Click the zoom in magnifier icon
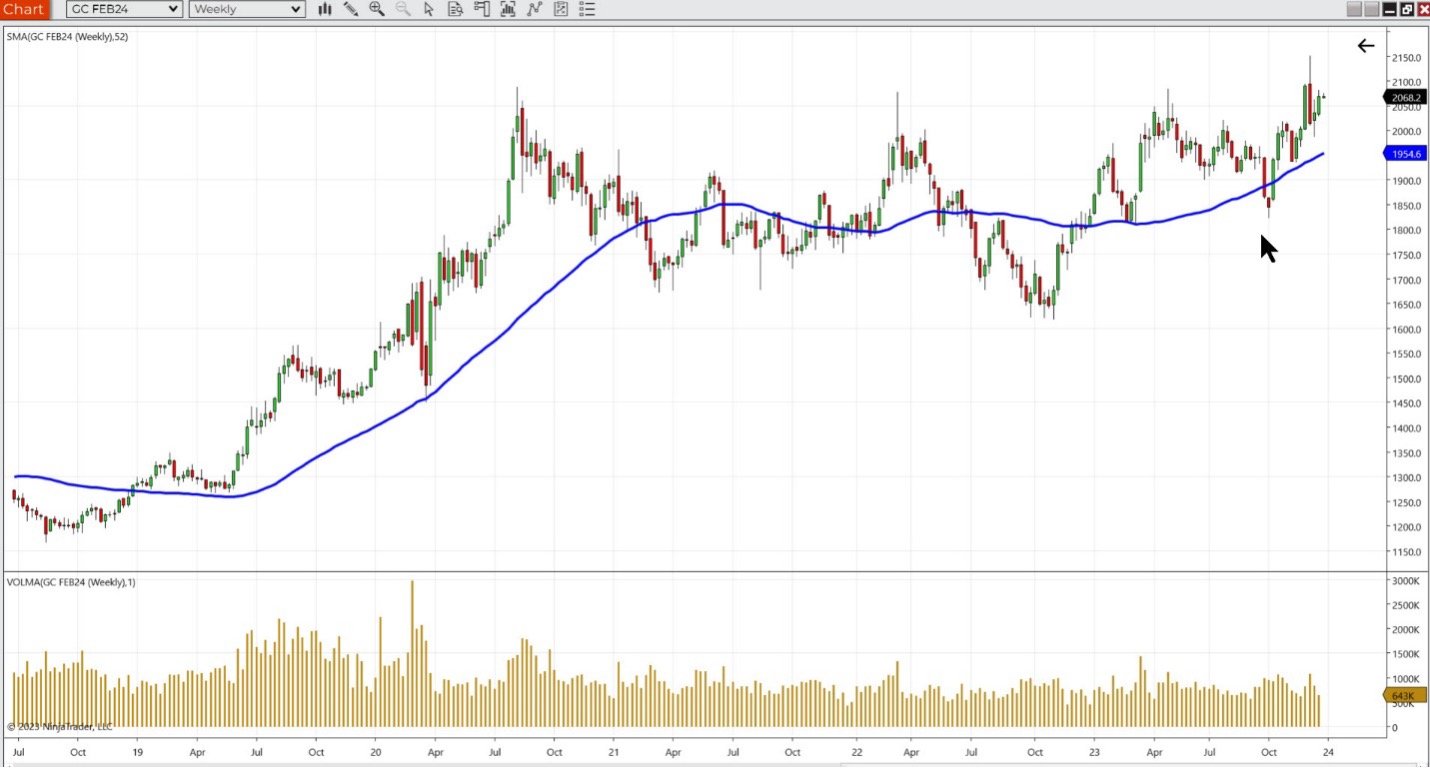Image resolution: width=1430 pixels, height=770 pixels. (377, 9)
